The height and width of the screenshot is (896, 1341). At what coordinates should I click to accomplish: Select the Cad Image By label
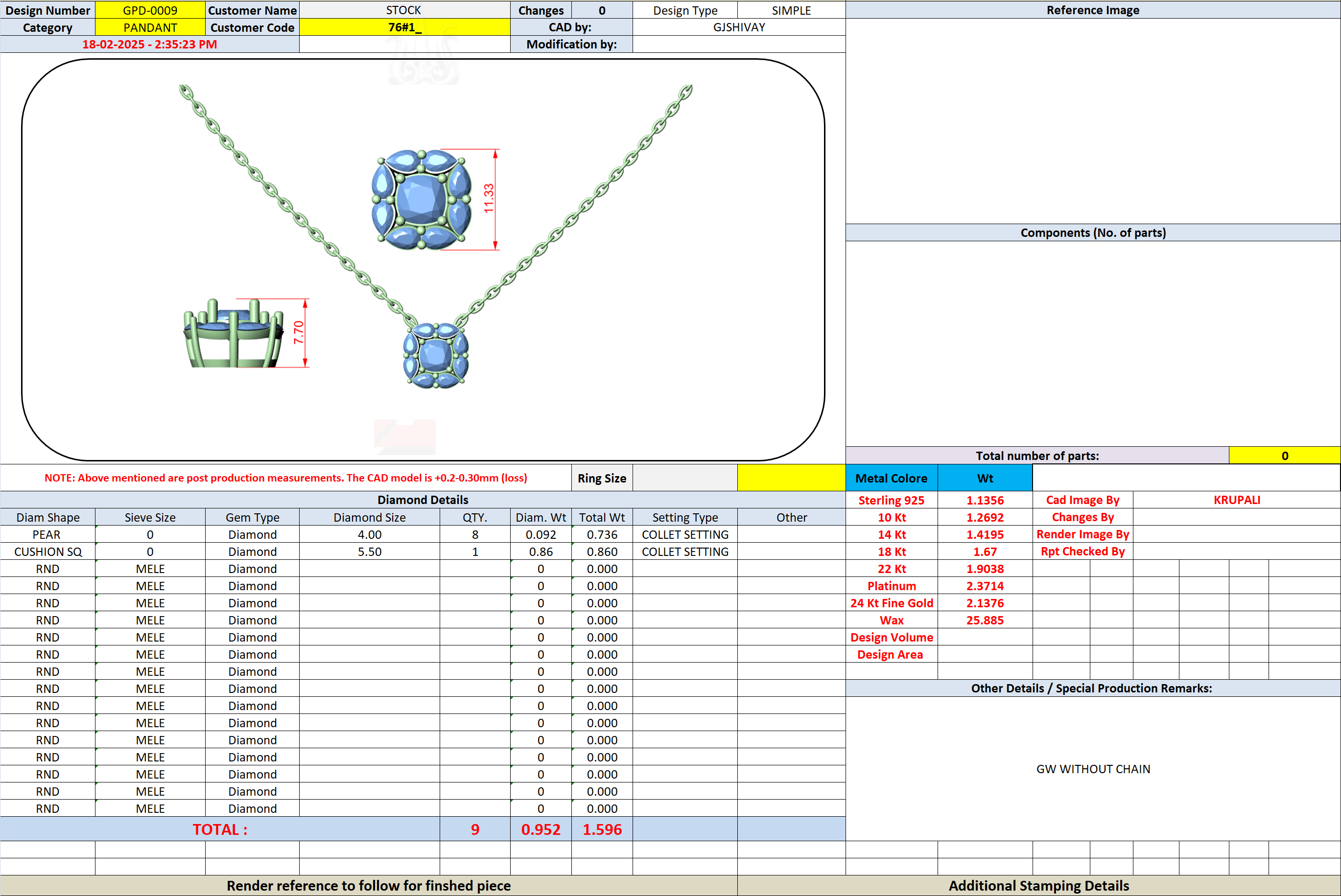click(x=1082, y=500)
